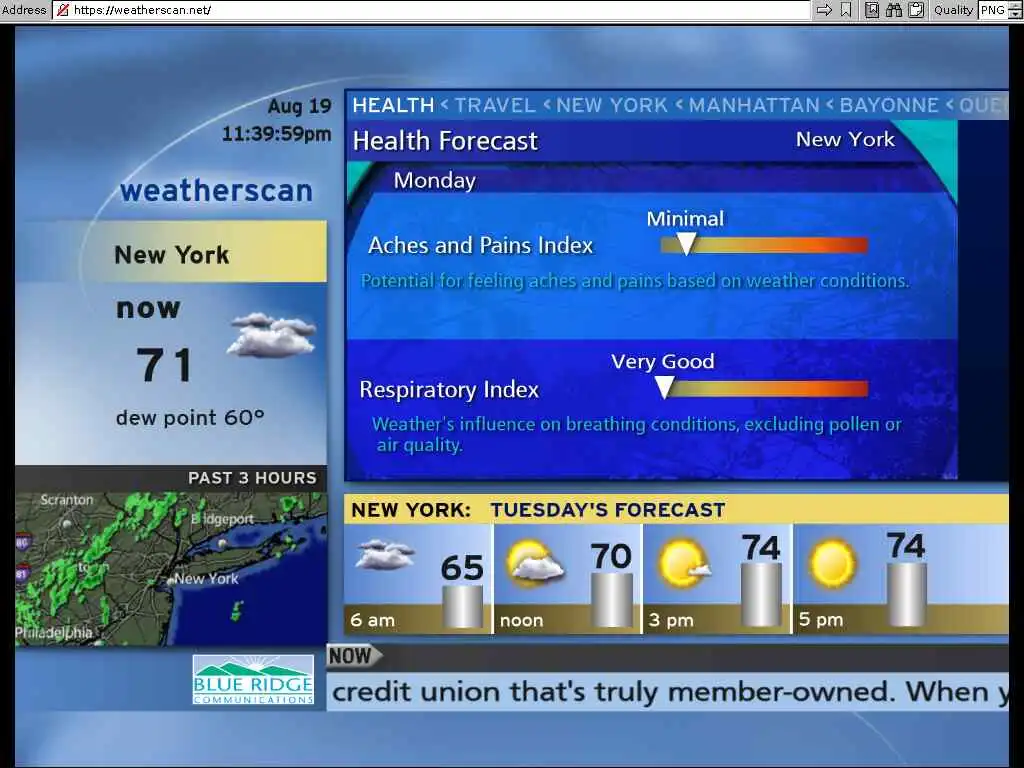This screenshot has height=768, width=1024.
Task: Click the site security icon before the URL
Action: pos(63,10)
